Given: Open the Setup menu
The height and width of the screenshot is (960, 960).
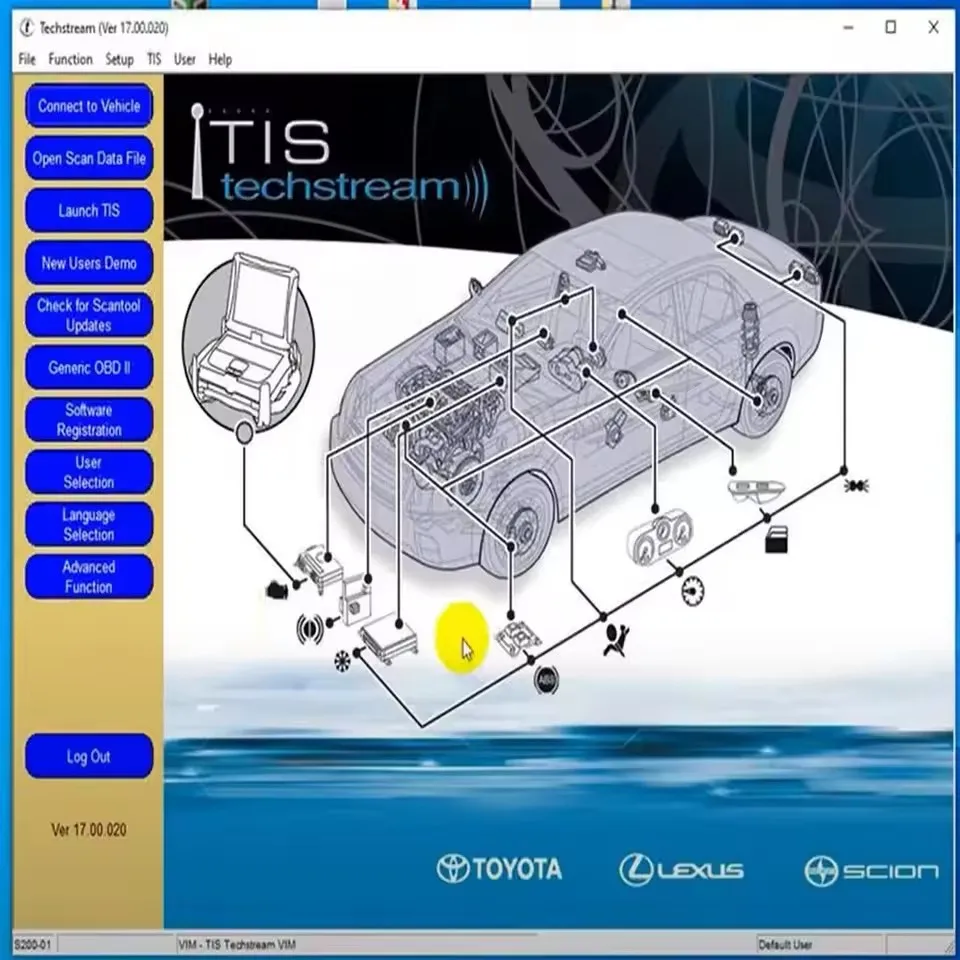Looking at the screenshot, I should tap(119, 59).
